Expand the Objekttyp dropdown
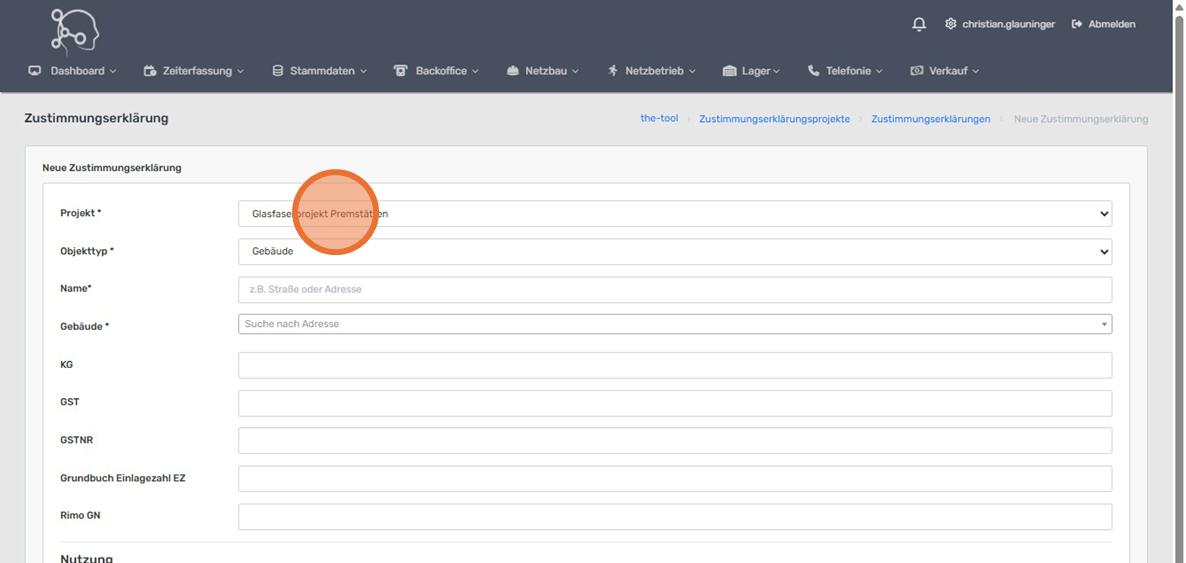1186x563 pixels. [x=674, y=251]
